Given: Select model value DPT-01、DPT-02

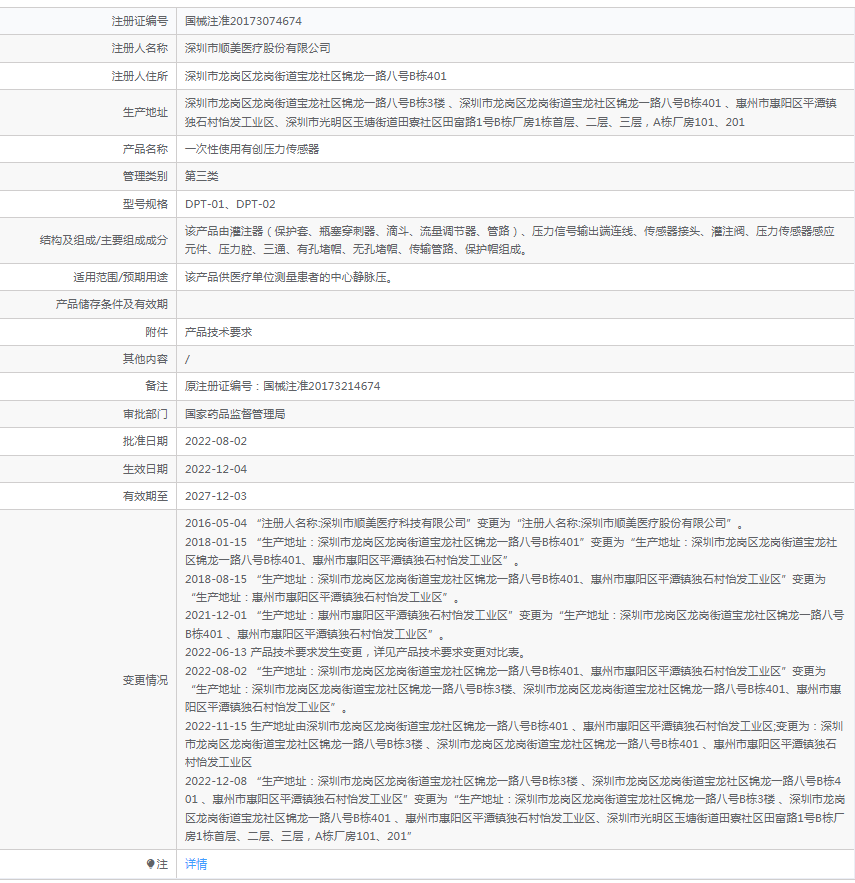Looking at the screenshot, I should pyautogui.click(x=230, y=204).
